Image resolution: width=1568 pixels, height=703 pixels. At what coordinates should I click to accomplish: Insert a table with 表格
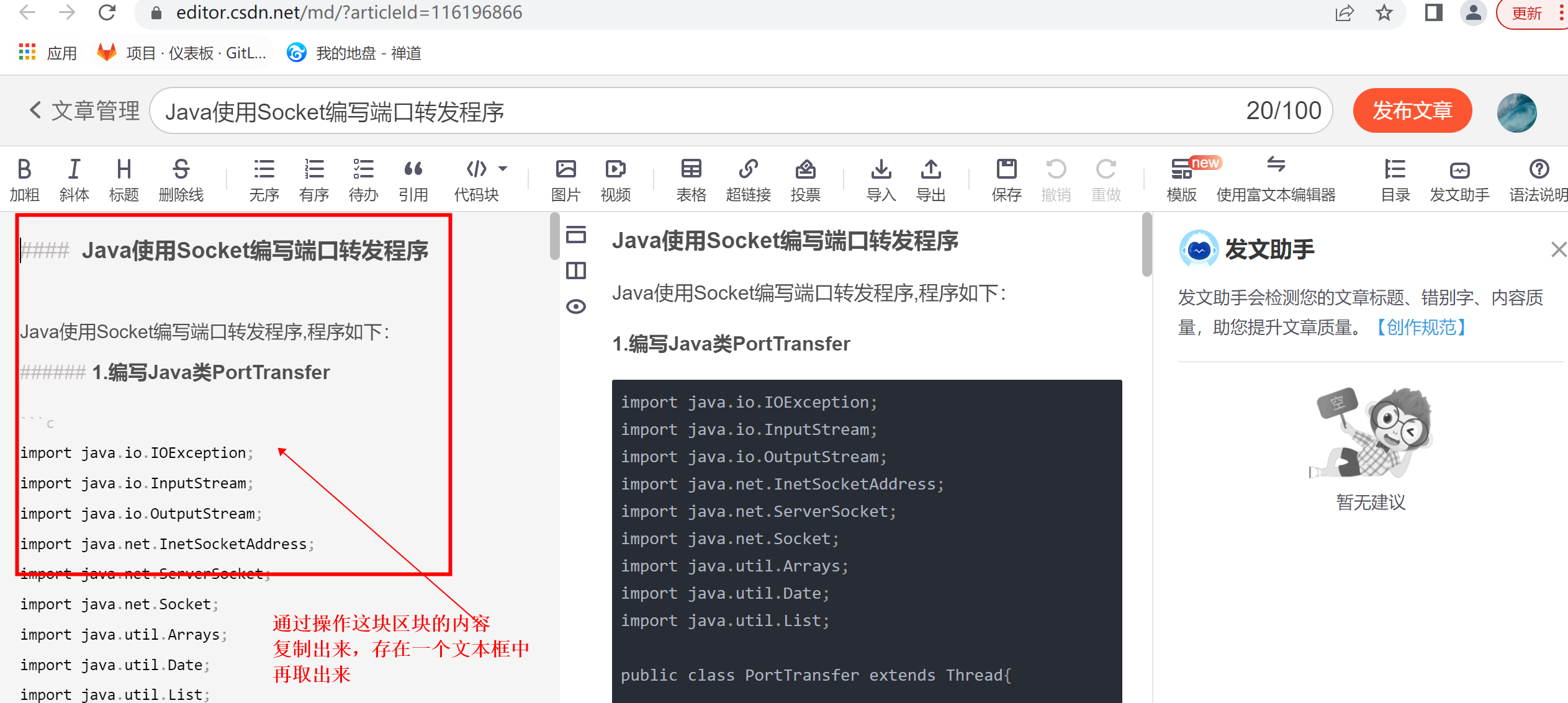point(691,180)
